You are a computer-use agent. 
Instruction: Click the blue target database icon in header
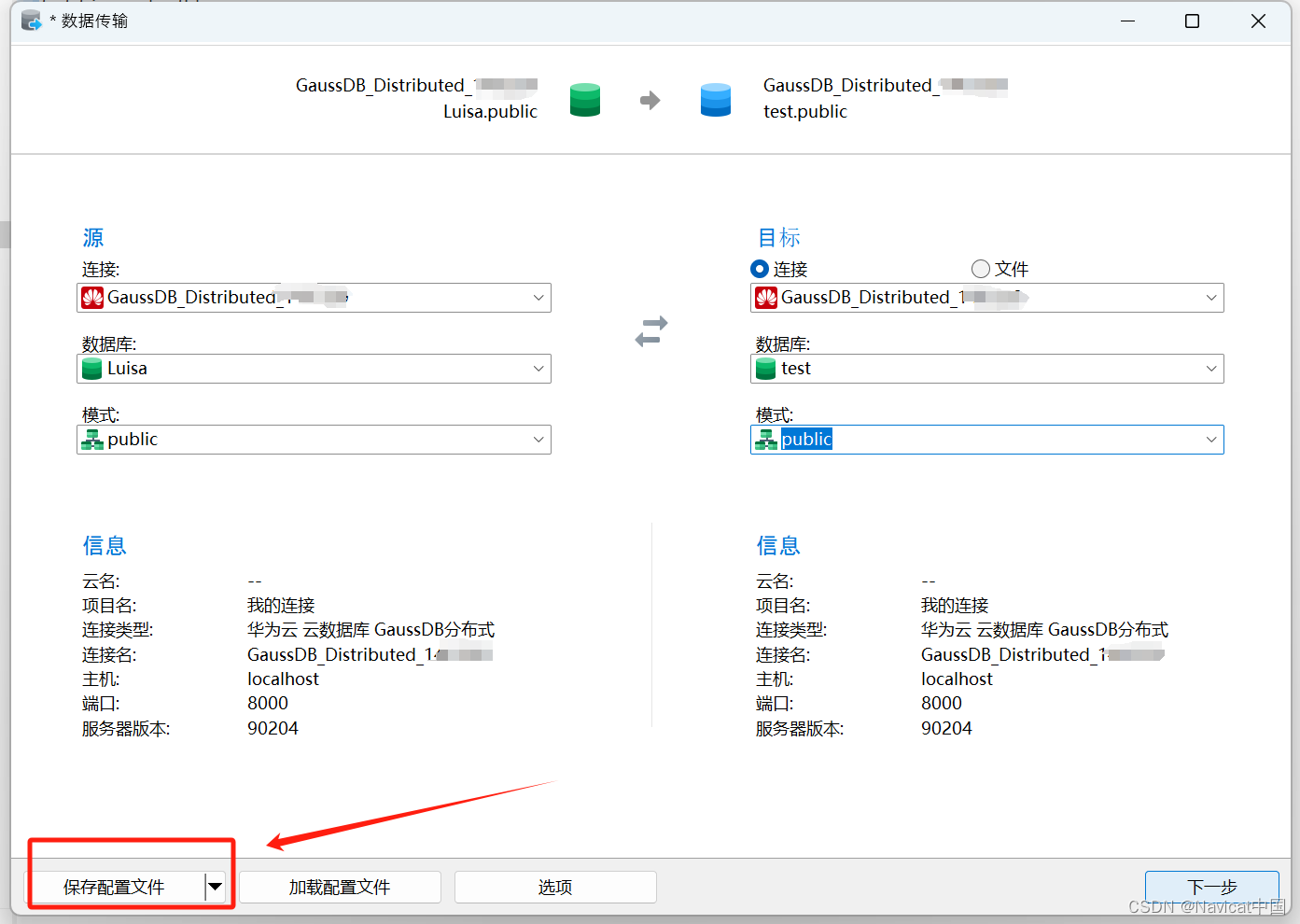[716, 100]
